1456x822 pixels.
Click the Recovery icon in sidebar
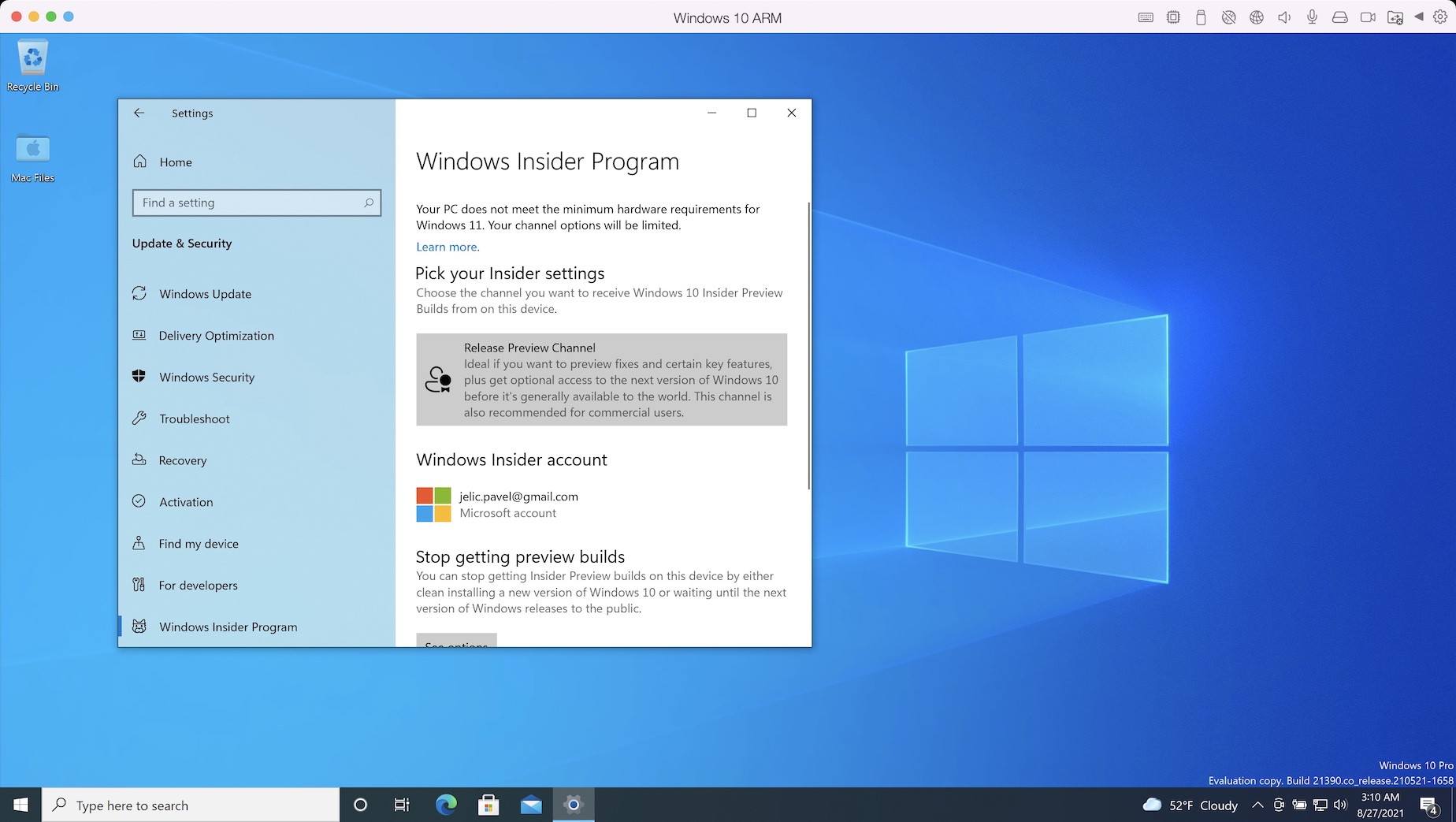point(139,460)
